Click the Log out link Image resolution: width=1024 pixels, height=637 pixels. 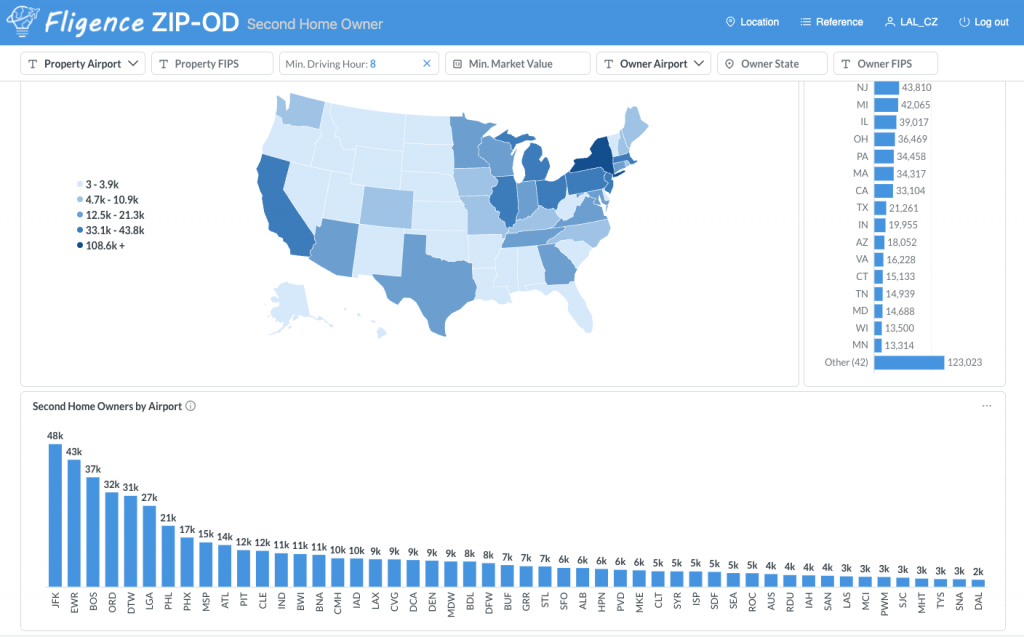click(984, 22)
